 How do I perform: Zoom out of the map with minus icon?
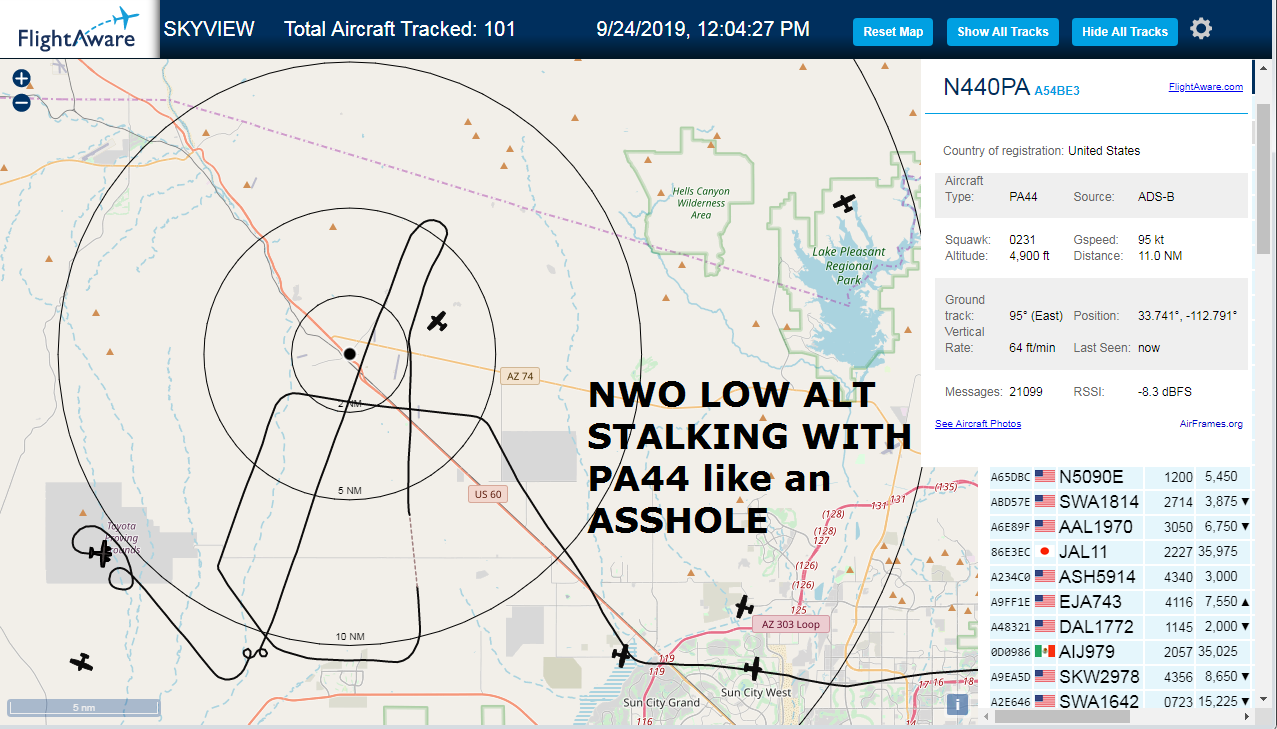[21, 102]
